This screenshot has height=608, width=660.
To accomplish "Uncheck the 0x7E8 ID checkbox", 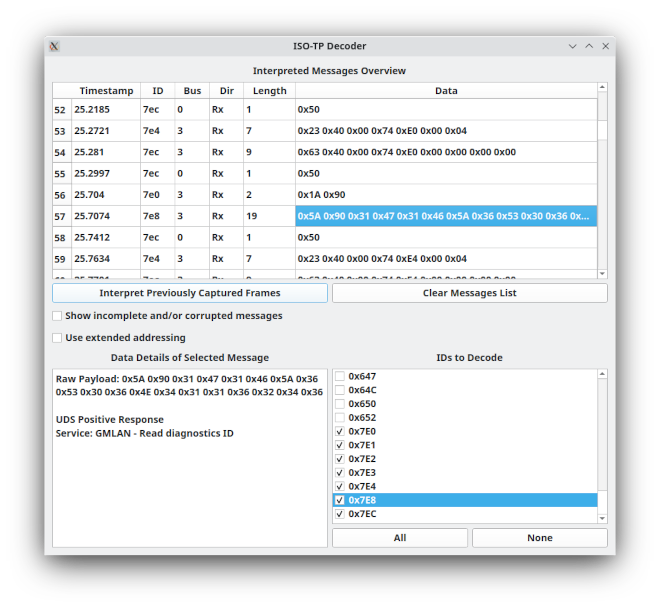I will click(x=340, y=500).
